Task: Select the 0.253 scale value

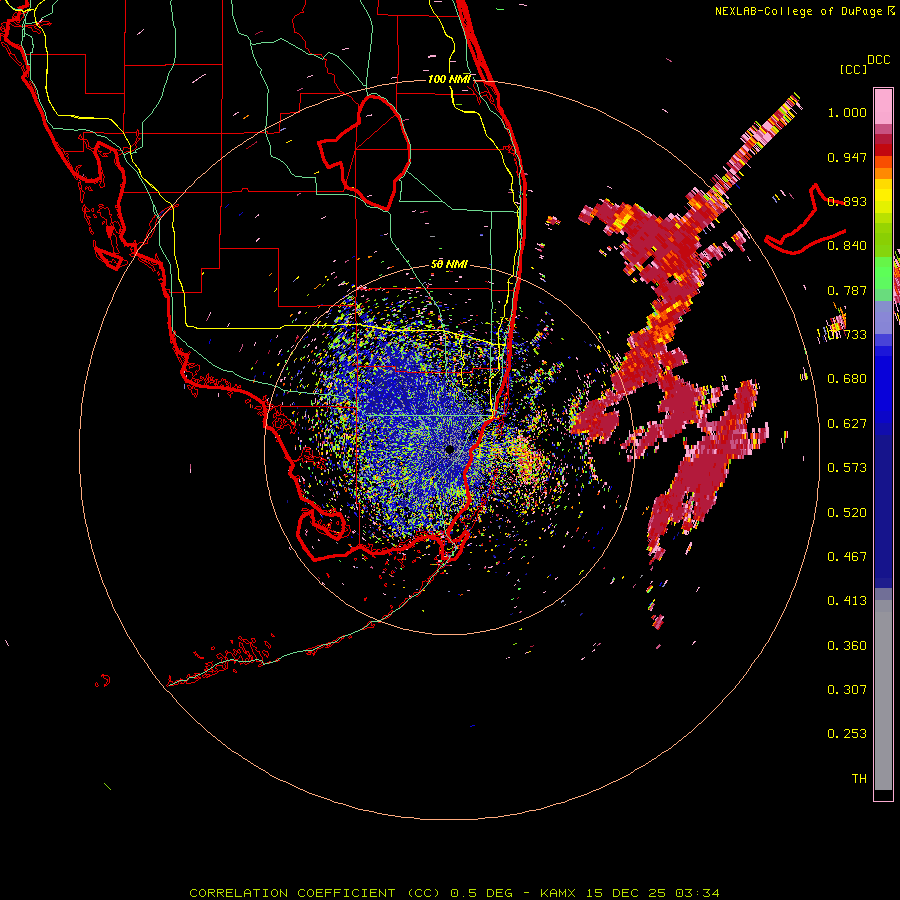Action: click(847, 734)
